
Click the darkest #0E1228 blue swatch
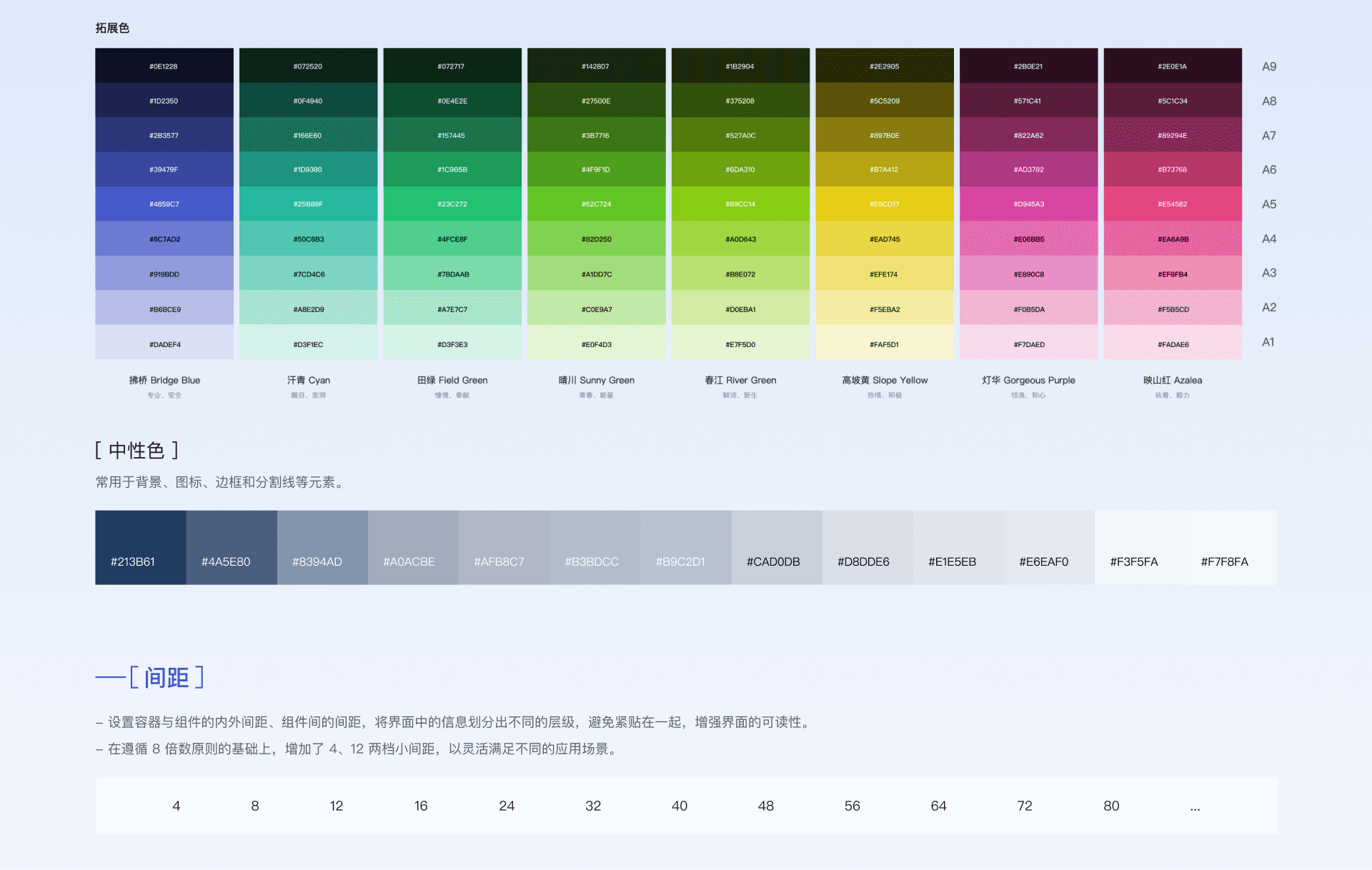pos(164,66)
